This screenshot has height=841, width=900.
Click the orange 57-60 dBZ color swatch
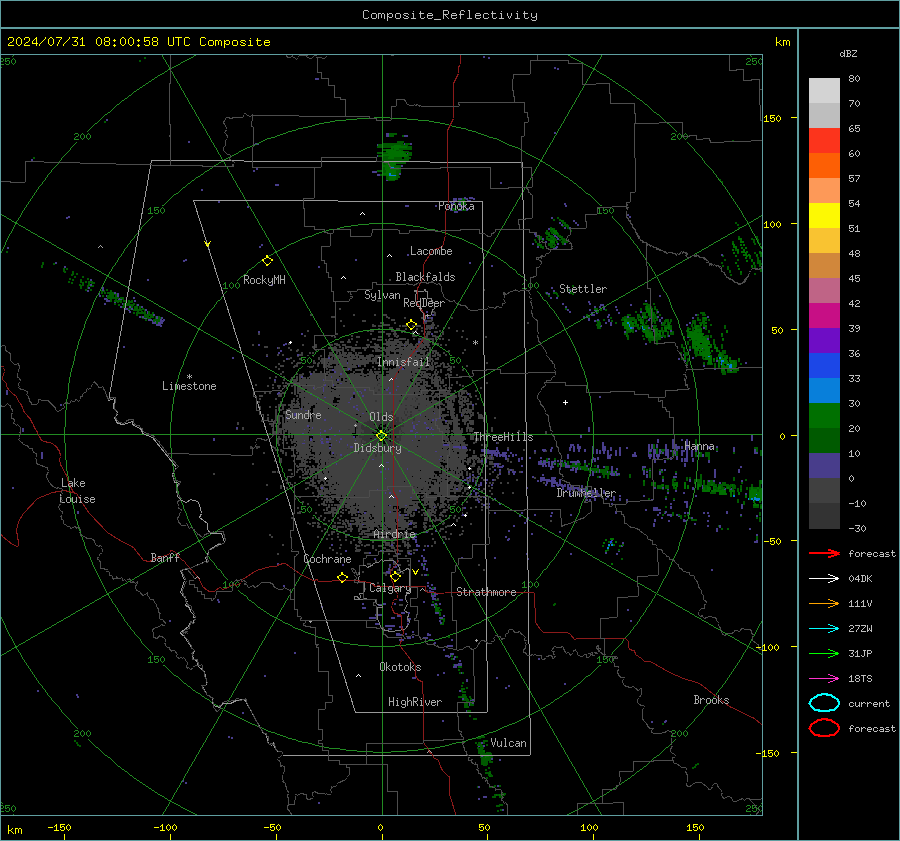pos(824,166)
